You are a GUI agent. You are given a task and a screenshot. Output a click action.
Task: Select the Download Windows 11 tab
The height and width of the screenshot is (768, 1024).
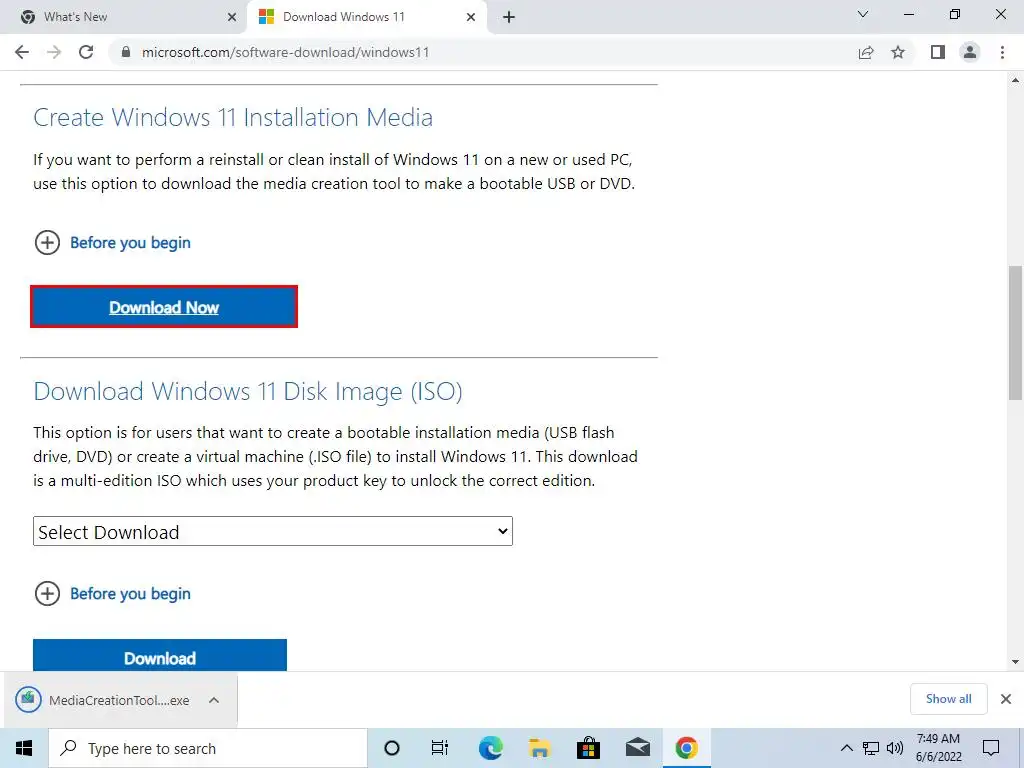coord(366,17)
